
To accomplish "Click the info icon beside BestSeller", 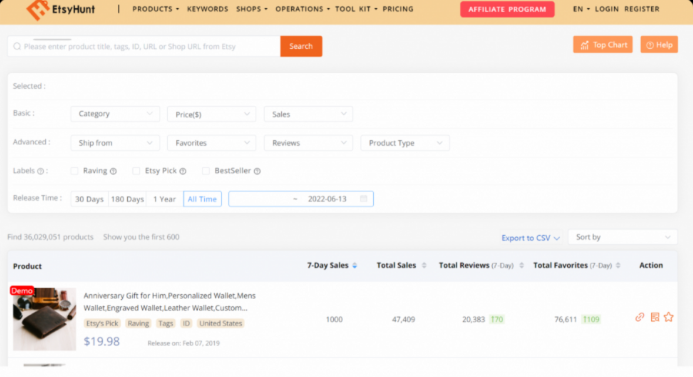I will pos(257,171).
